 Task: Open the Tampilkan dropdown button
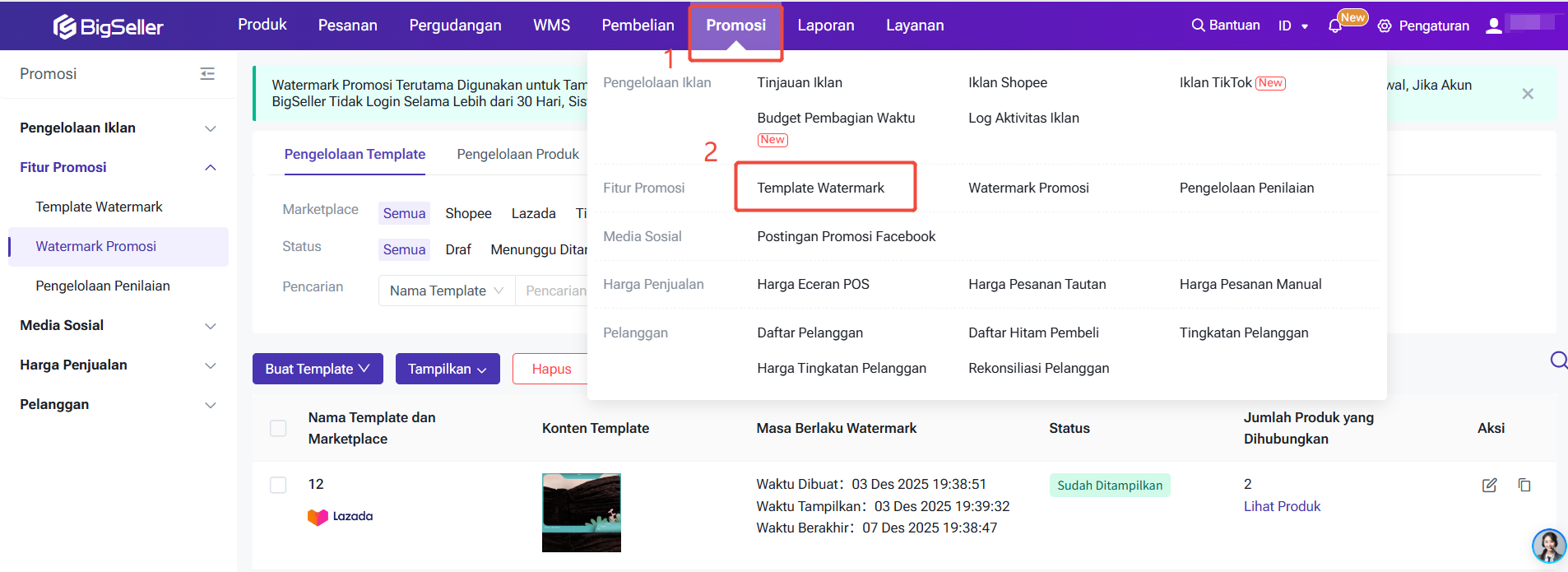click(448, 369)
